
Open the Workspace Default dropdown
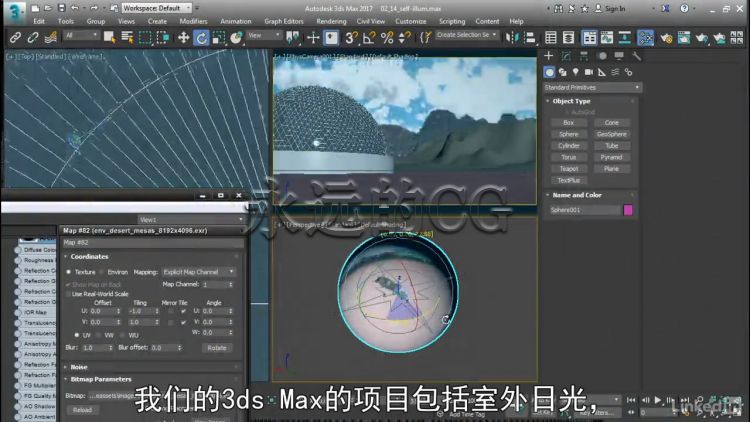(x=156, y=8)
